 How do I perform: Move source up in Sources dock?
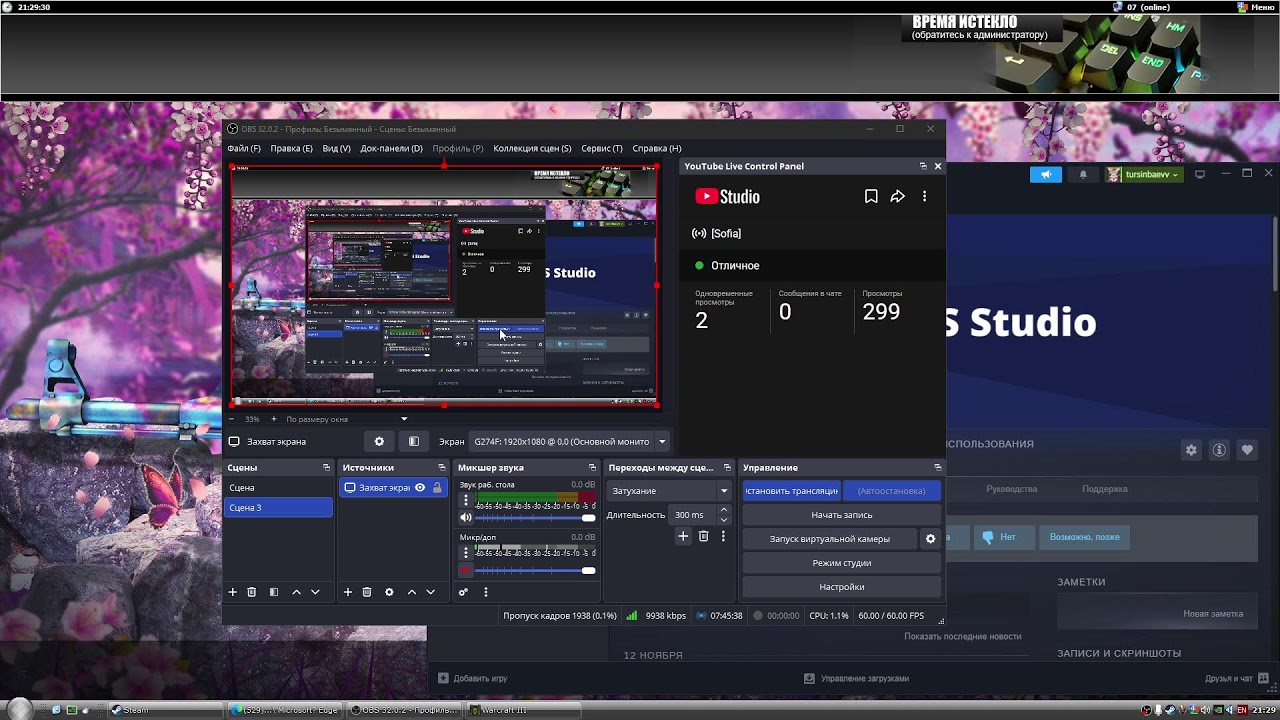pyautogui.click(x=411, y=592)
